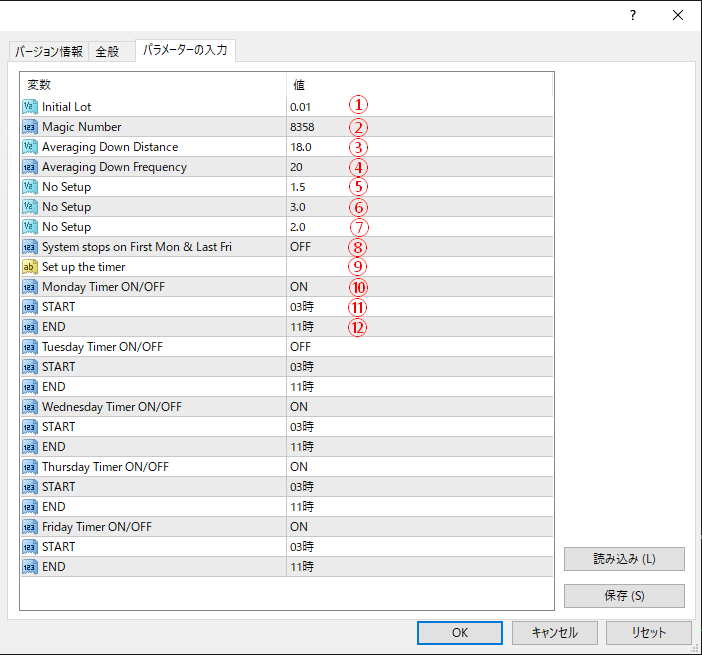Switch to the 全般 tab

point(108,52)
